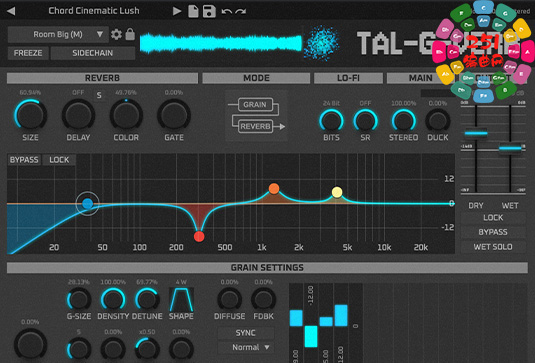Viewport: 535px width, 363px height.
Task: Switch the Grain/Reverb routing mode diagram
Action: tap(256, 116)
